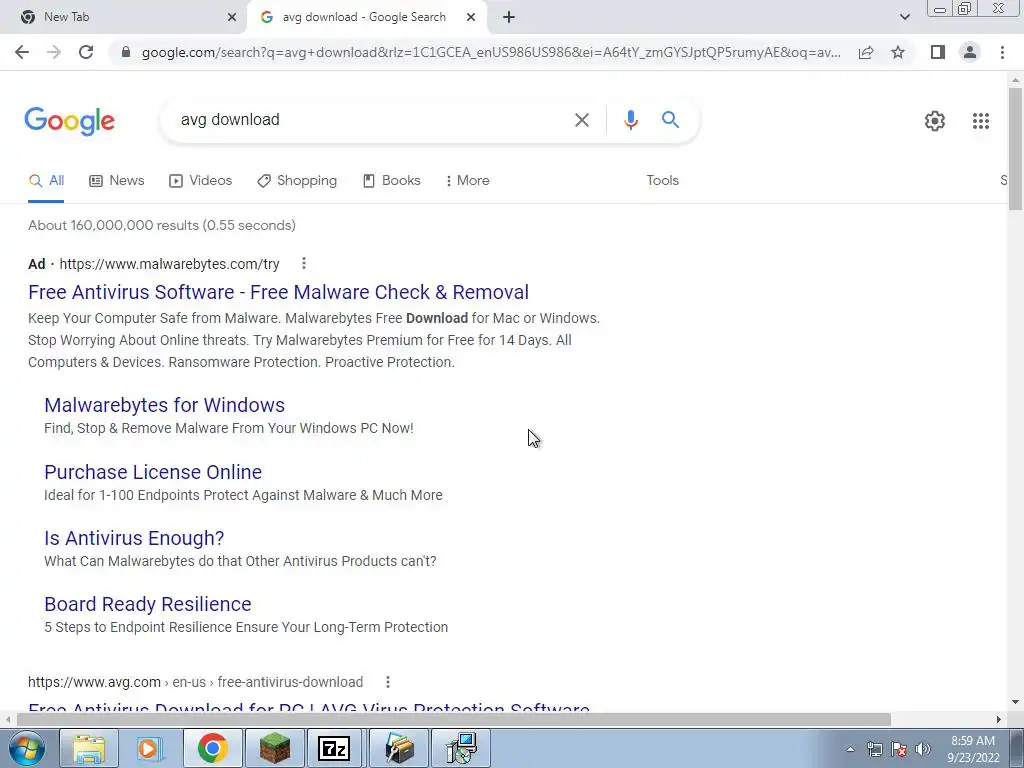This screenshot has height=768, width=1024.
Task: Open Chrome side panel icon
Action: click(x=938, y=52)
